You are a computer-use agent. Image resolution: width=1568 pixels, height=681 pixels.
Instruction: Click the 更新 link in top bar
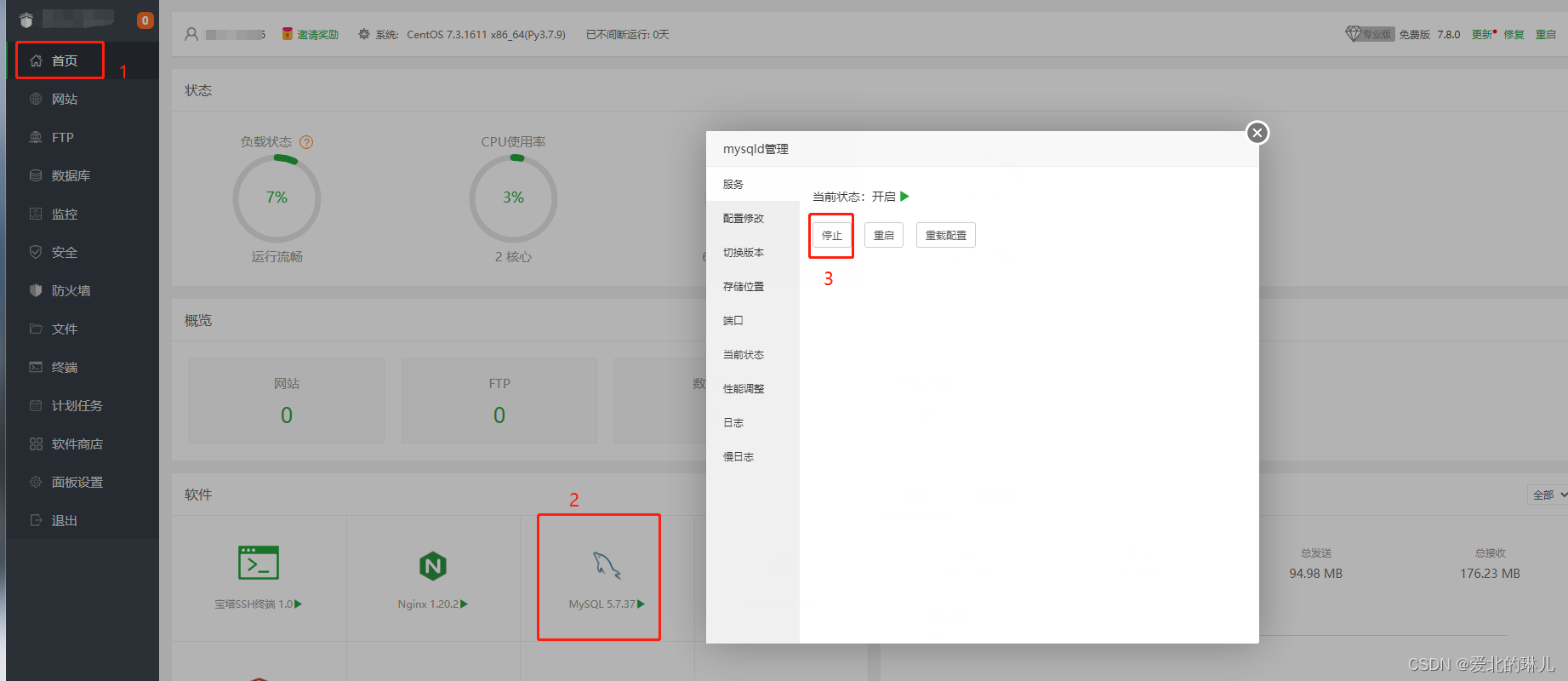point(1482,35)
